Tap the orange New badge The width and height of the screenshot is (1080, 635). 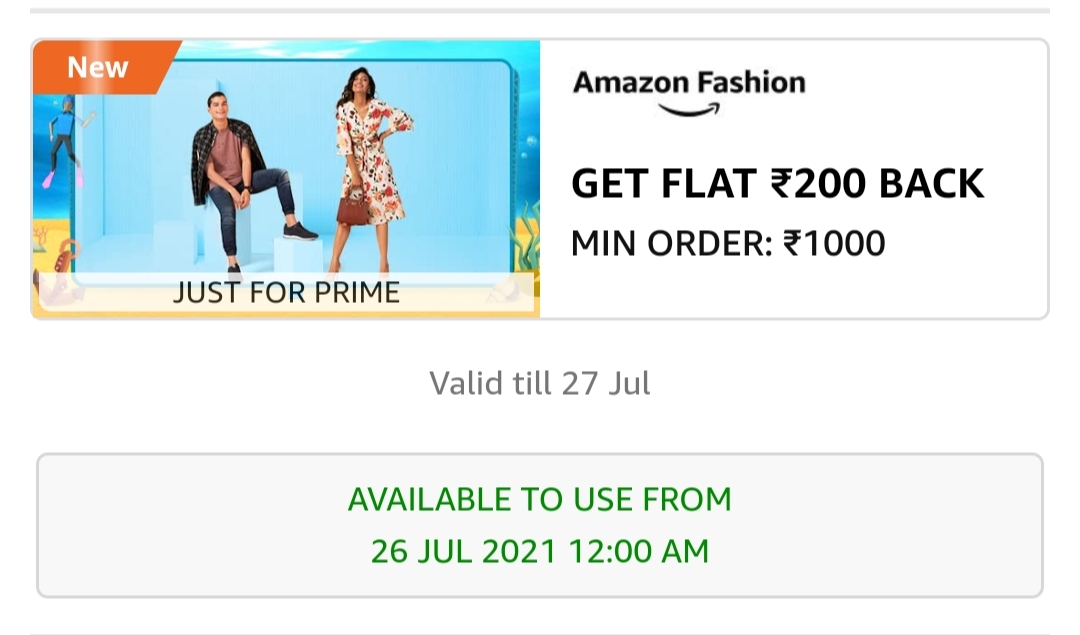[x=98, y=68]
